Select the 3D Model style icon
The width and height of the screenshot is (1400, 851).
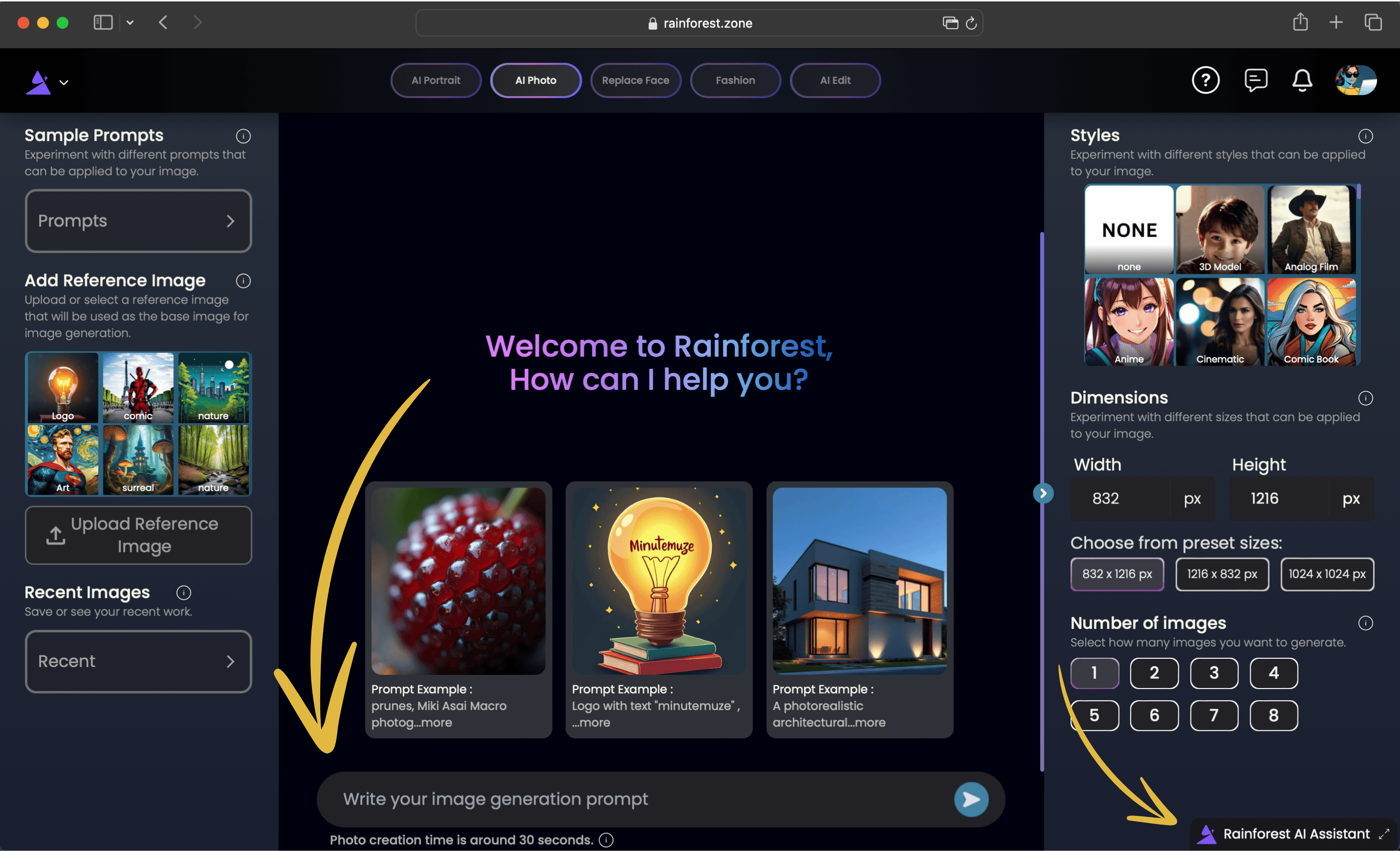pyautogui.click(x=1220, y=229)
